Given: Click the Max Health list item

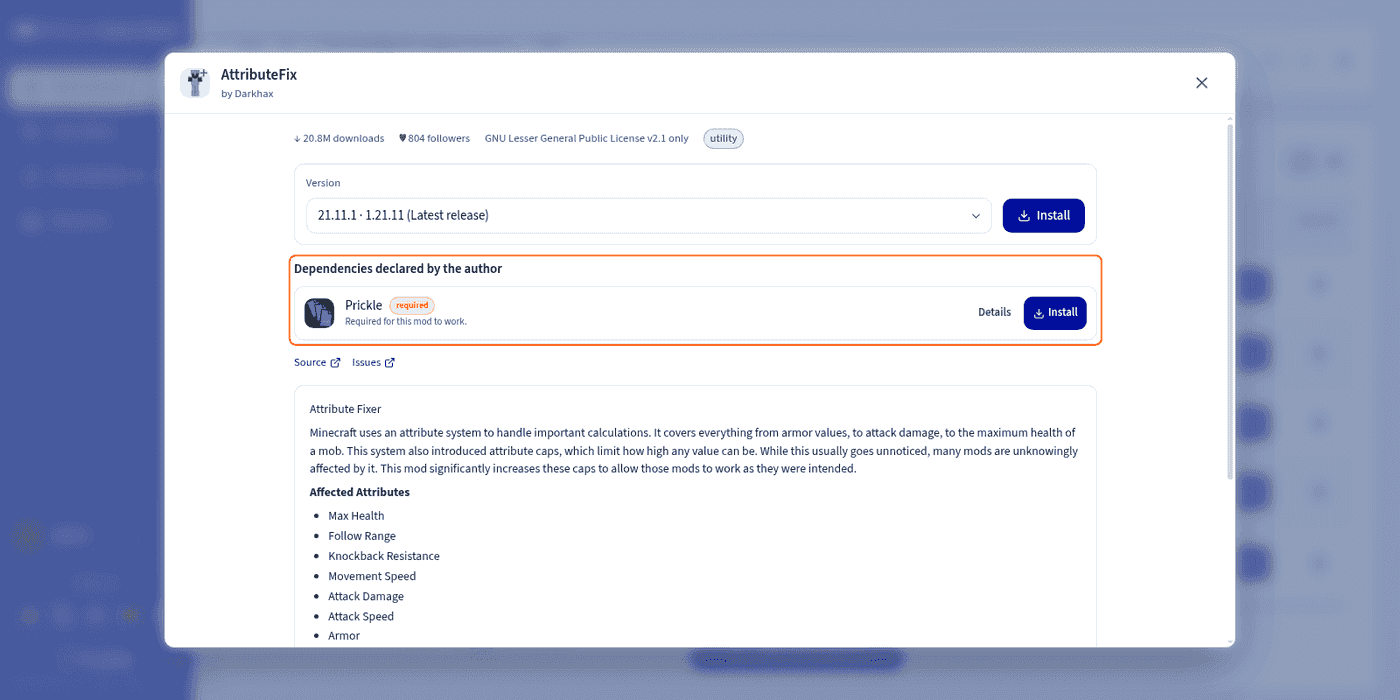Looking at the screenshot, I should 356,516.
